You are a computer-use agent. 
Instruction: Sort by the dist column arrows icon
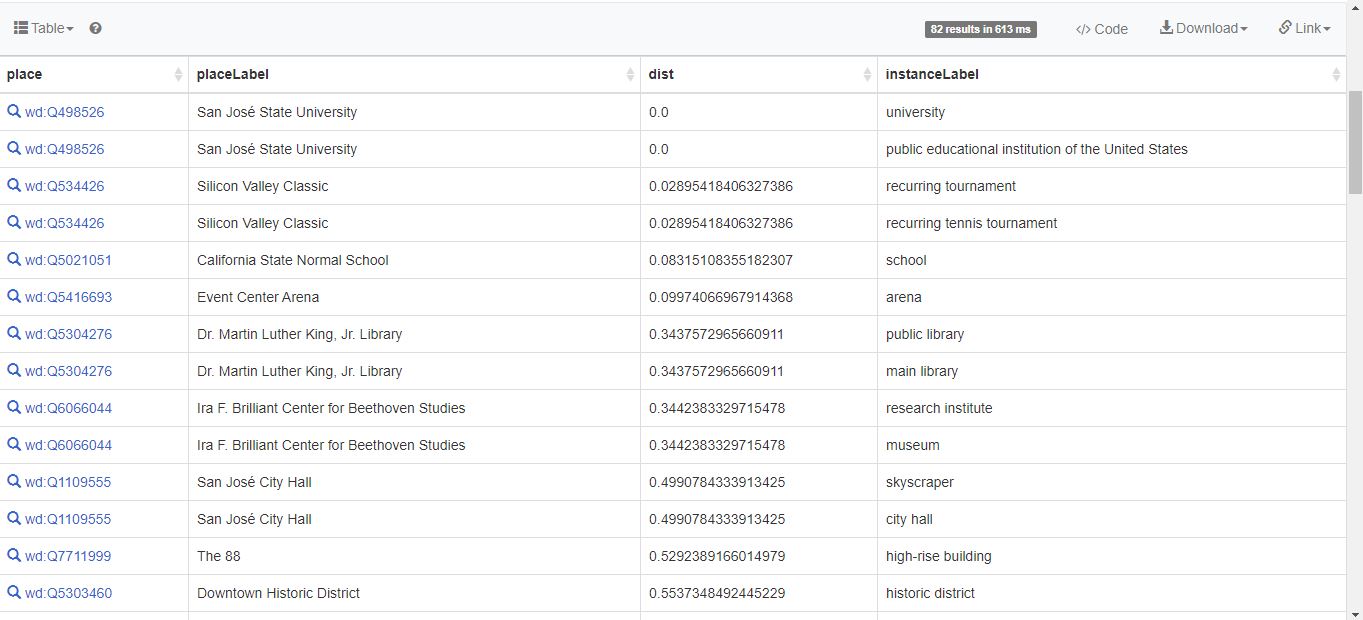point(868,74)
